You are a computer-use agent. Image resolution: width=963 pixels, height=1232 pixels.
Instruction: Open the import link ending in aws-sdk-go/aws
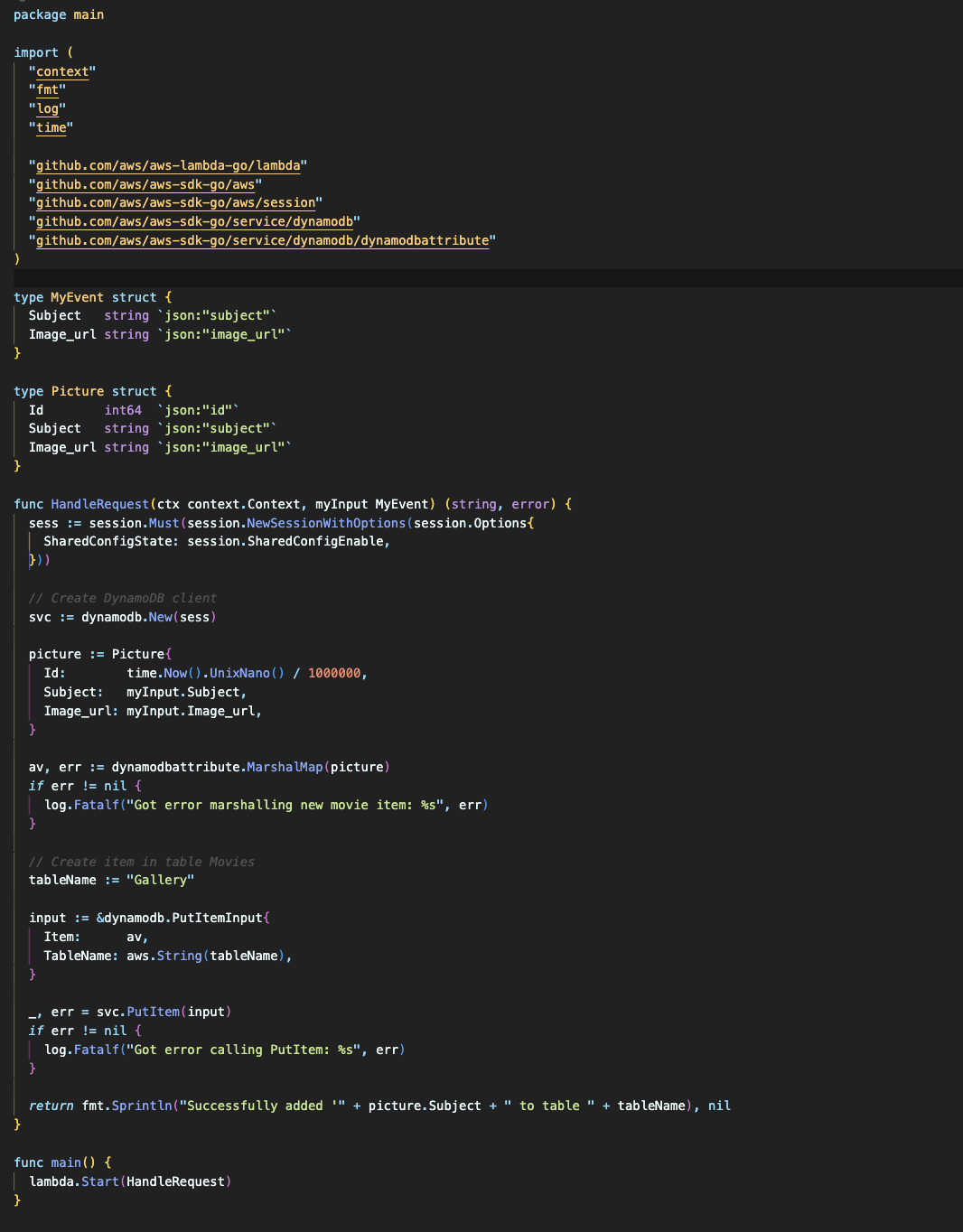coord(145,185)
